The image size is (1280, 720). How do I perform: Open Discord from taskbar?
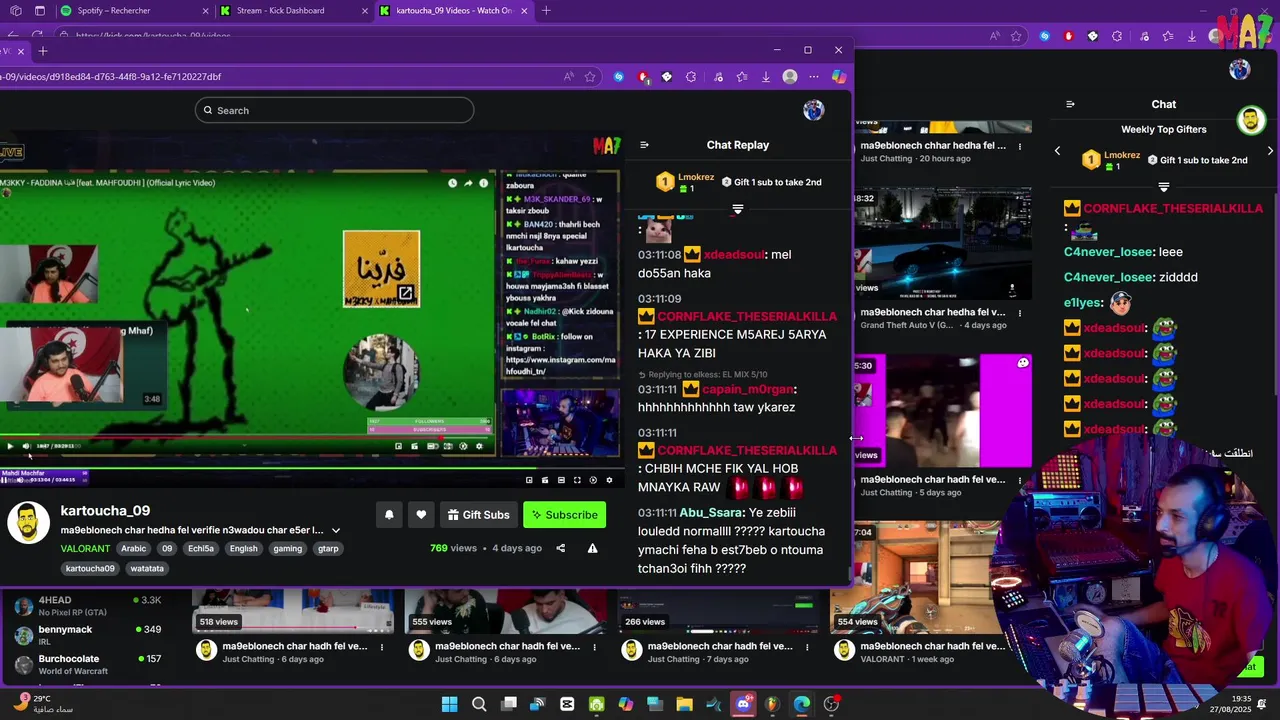point(743,704)
